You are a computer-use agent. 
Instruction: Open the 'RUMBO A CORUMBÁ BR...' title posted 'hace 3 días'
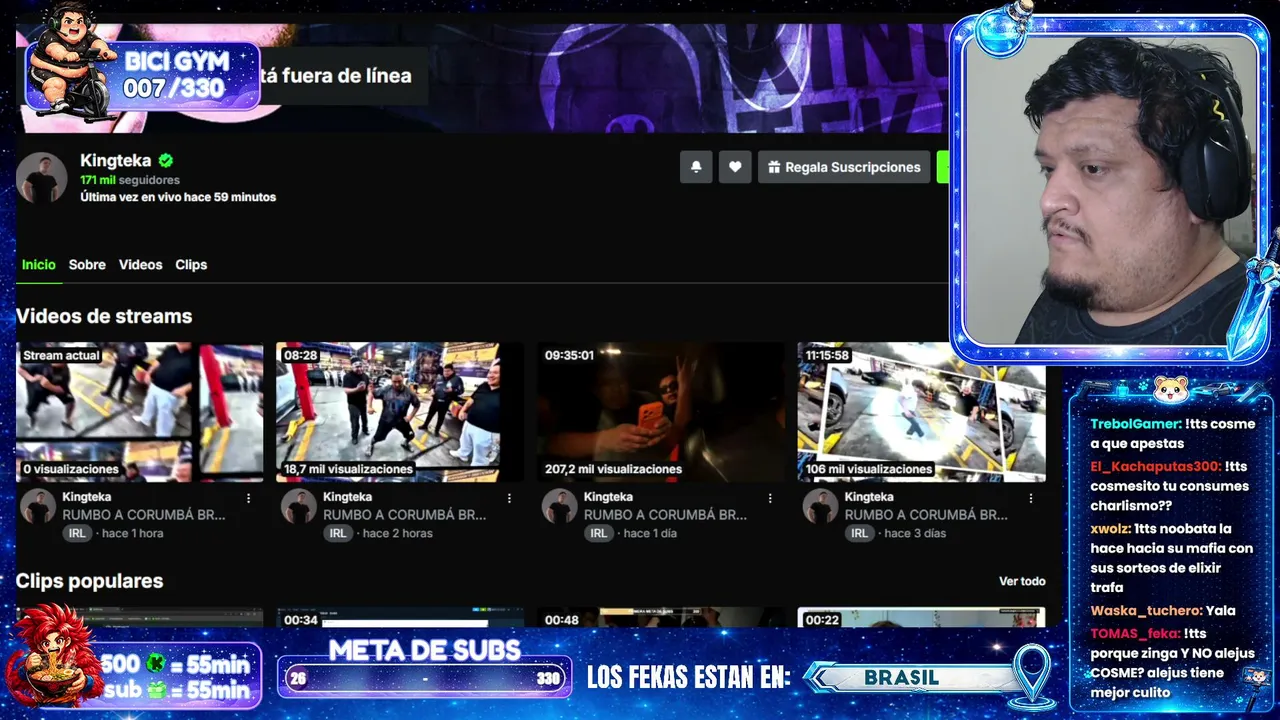coord(926,515)
